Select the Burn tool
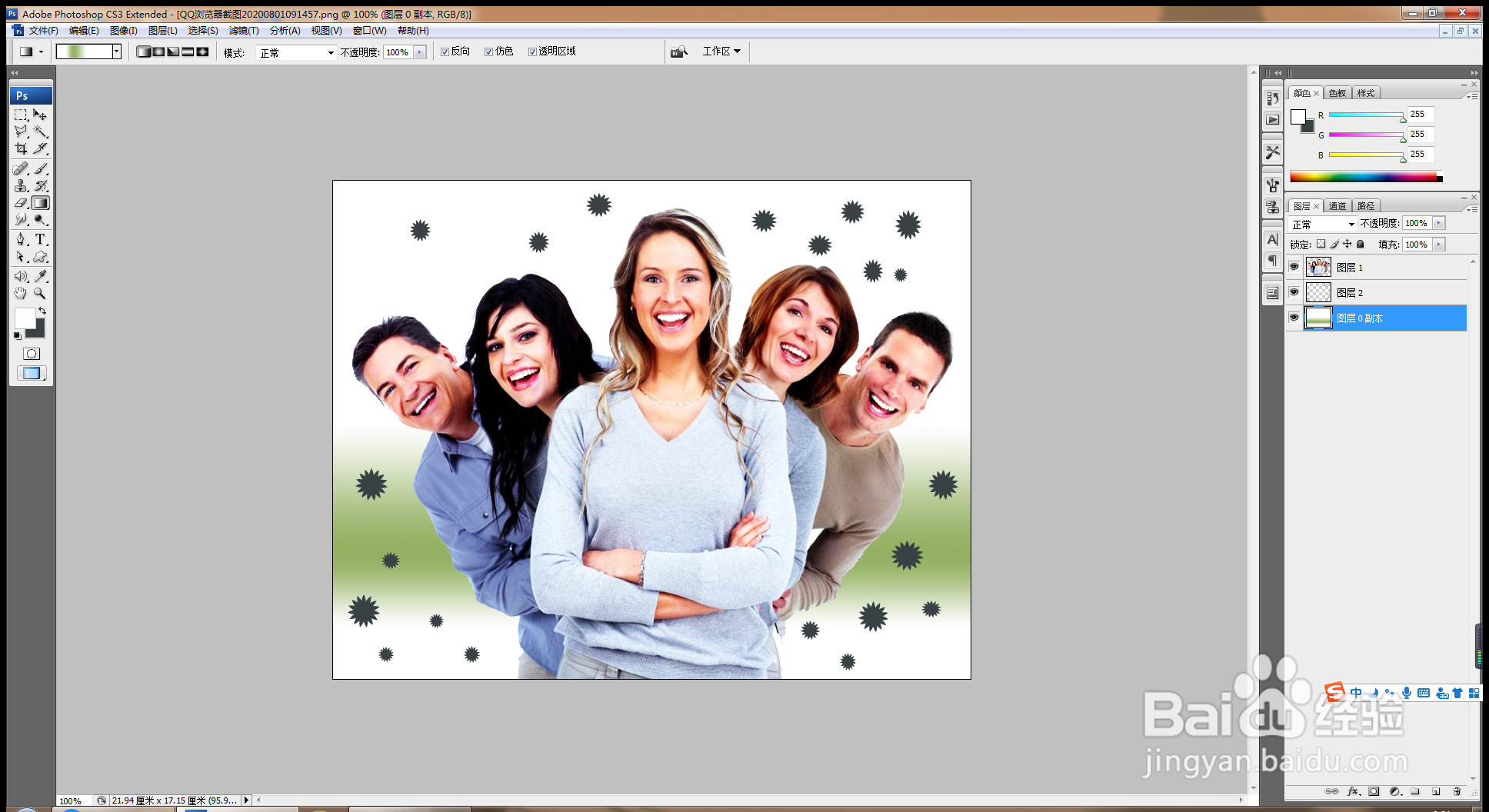Screen dimensions: 1489x812 (x=41, y=220)
